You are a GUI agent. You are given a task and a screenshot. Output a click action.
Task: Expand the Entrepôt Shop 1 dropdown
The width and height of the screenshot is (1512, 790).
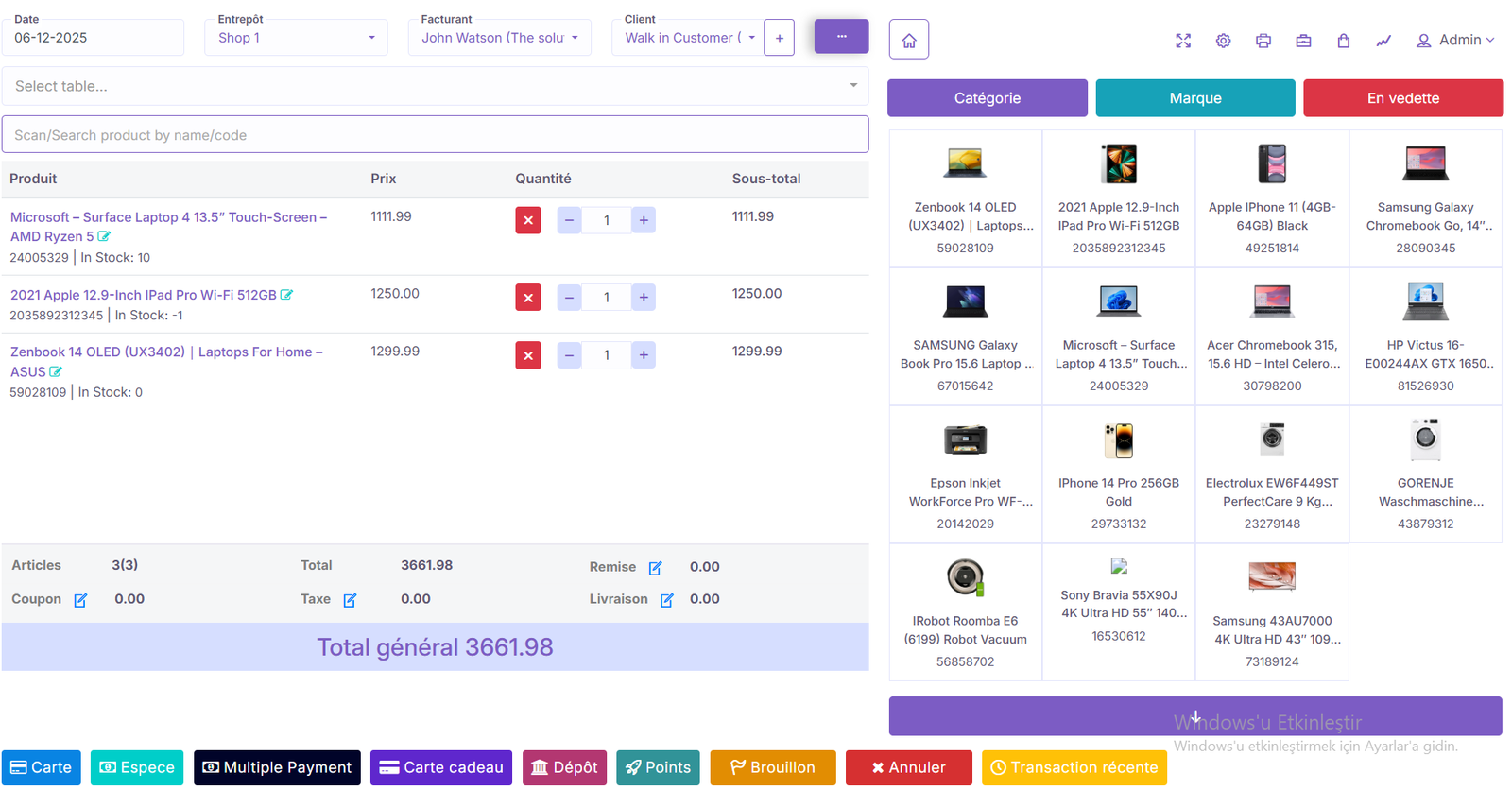point(296,38)
